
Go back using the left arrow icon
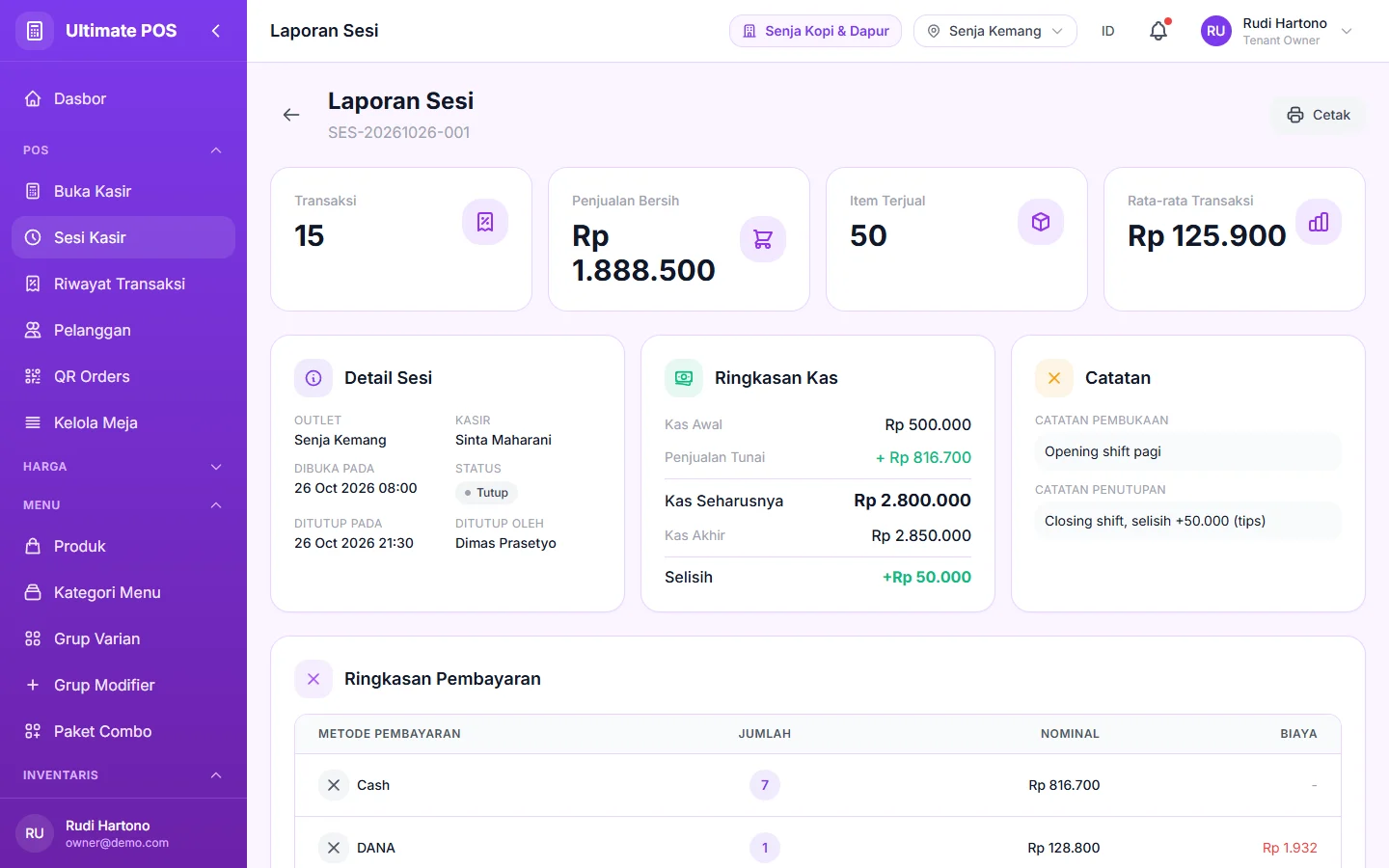tap(291, 115)
